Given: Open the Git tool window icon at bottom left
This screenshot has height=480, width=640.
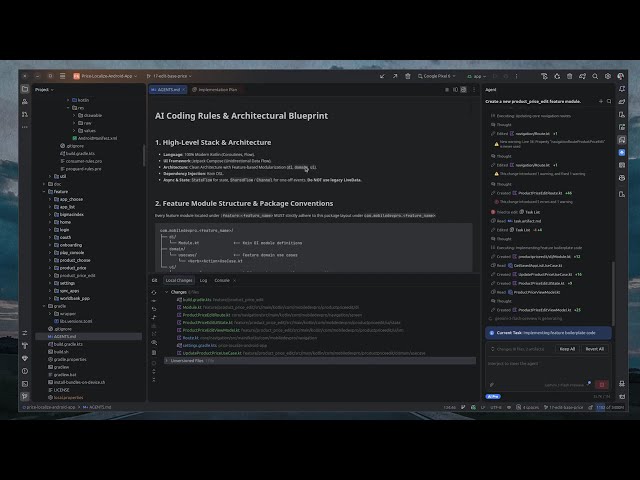Looking at the screenshot, I should point(25,396).
